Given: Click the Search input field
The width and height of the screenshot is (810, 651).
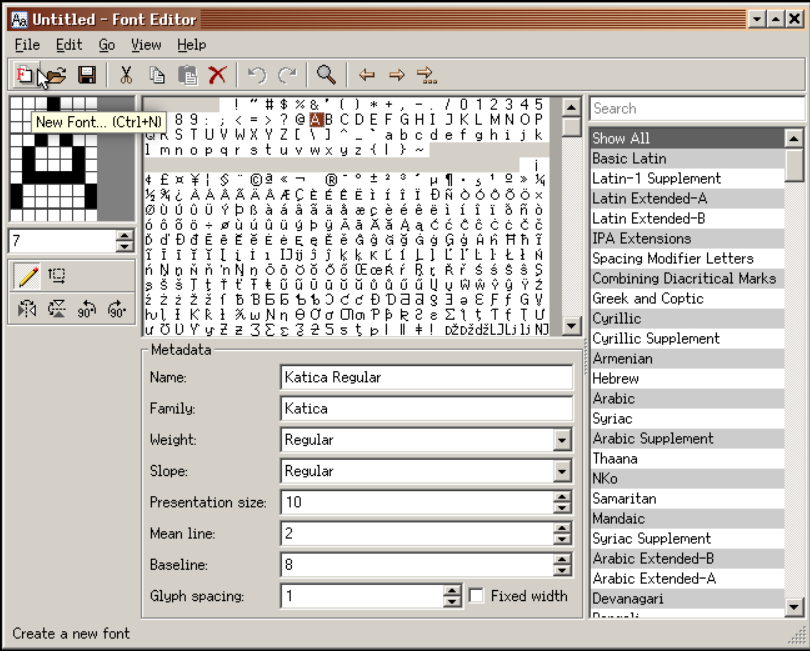Looking at the screenshot, I should (x=696, y=108).
